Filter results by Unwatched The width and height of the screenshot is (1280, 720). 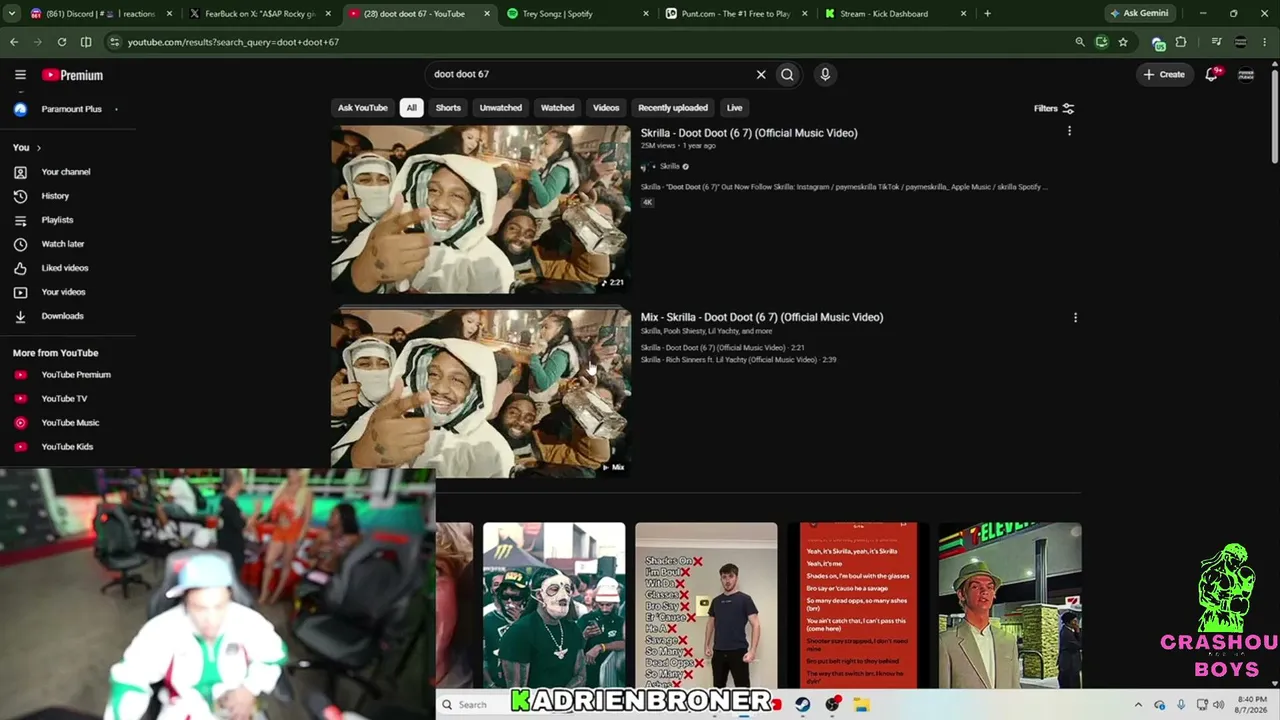501,108
